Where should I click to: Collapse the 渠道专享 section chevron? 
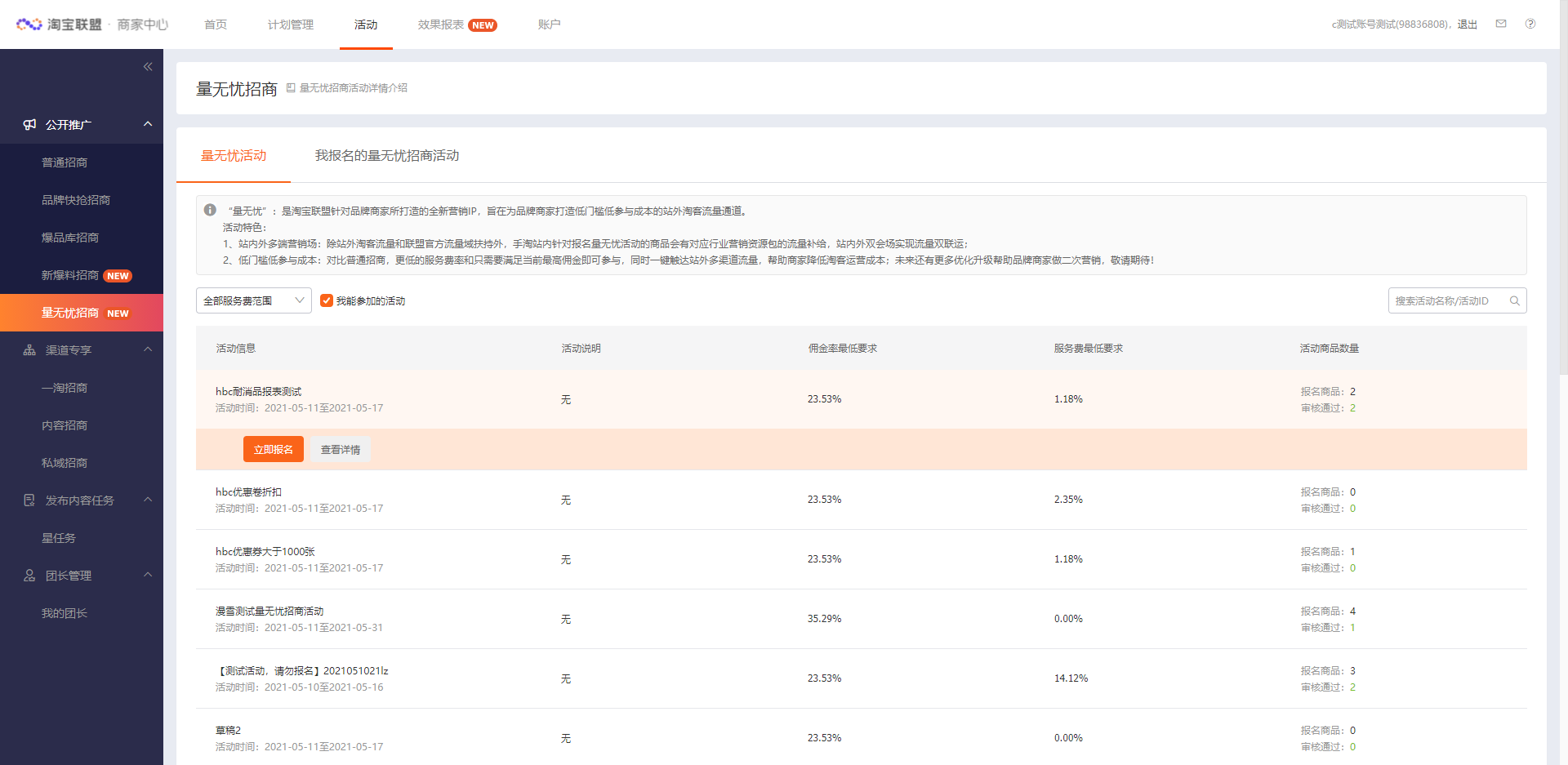(x=148, y=349)
